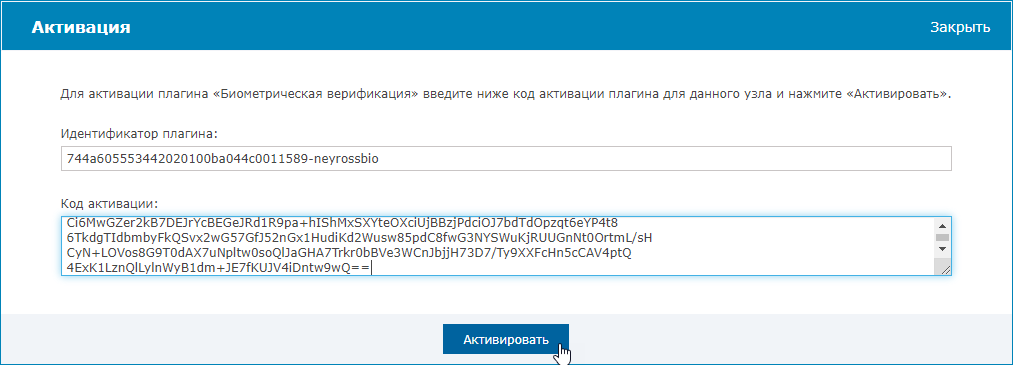The width and height of the screenshot is (1013, 365).
Task: Focus the Код активации text area
Action: 496,246
